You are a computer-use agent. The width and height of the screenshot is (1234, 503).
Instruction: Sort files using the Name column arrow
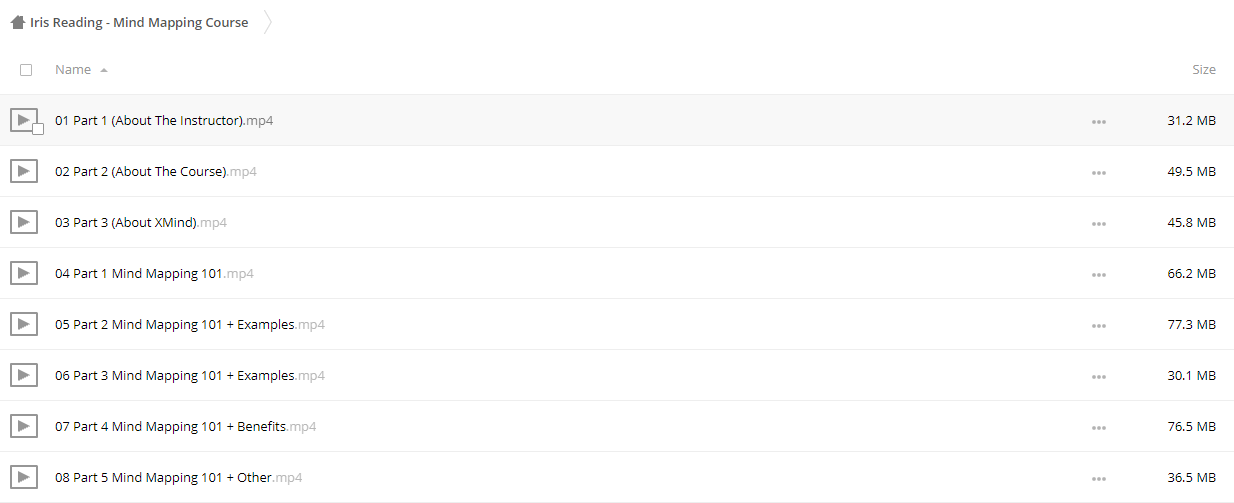tap(104, 70)
